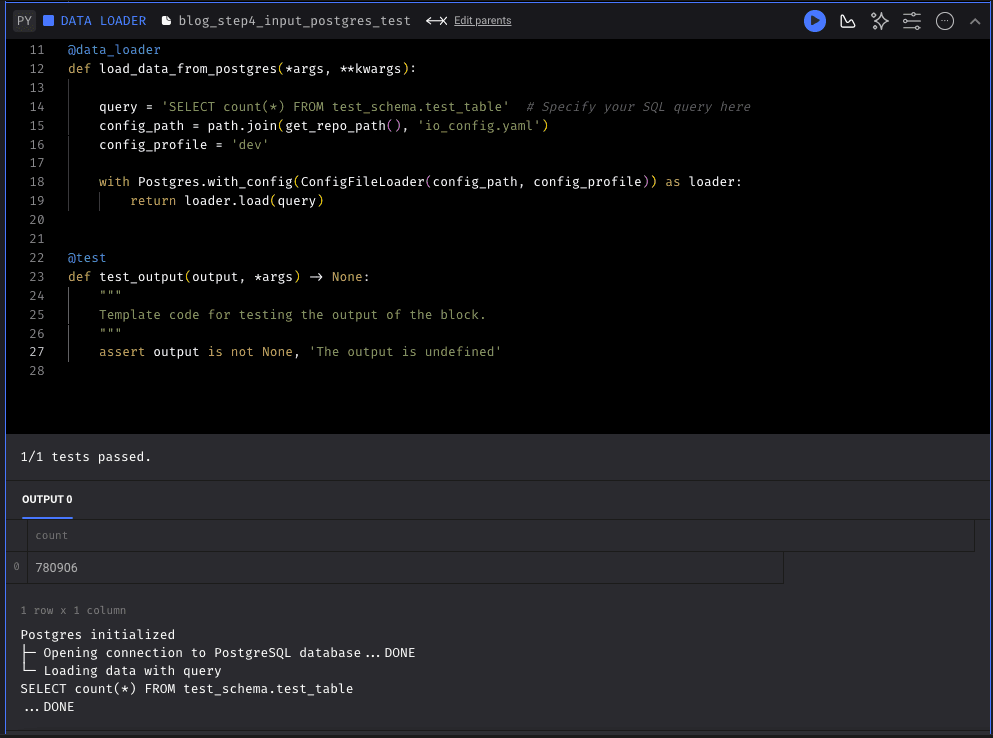Click the final '... DONE' log line

tap(49, 707)
